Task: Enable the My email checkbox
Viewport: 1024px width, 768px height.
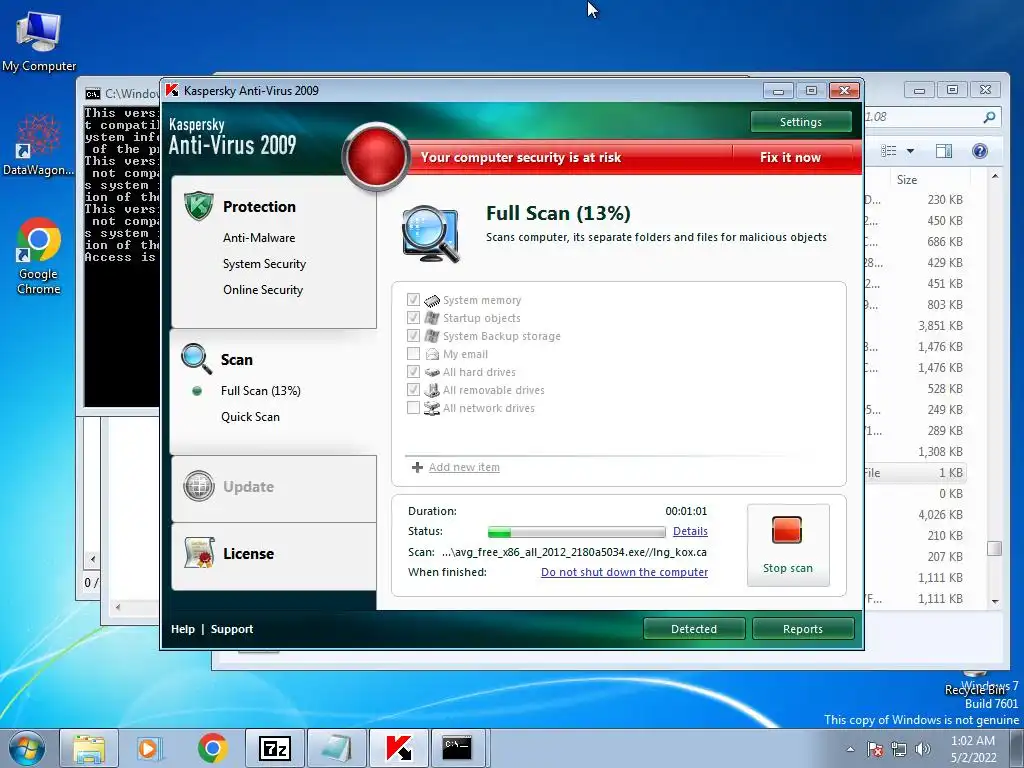Action: [x=413, y=353]
